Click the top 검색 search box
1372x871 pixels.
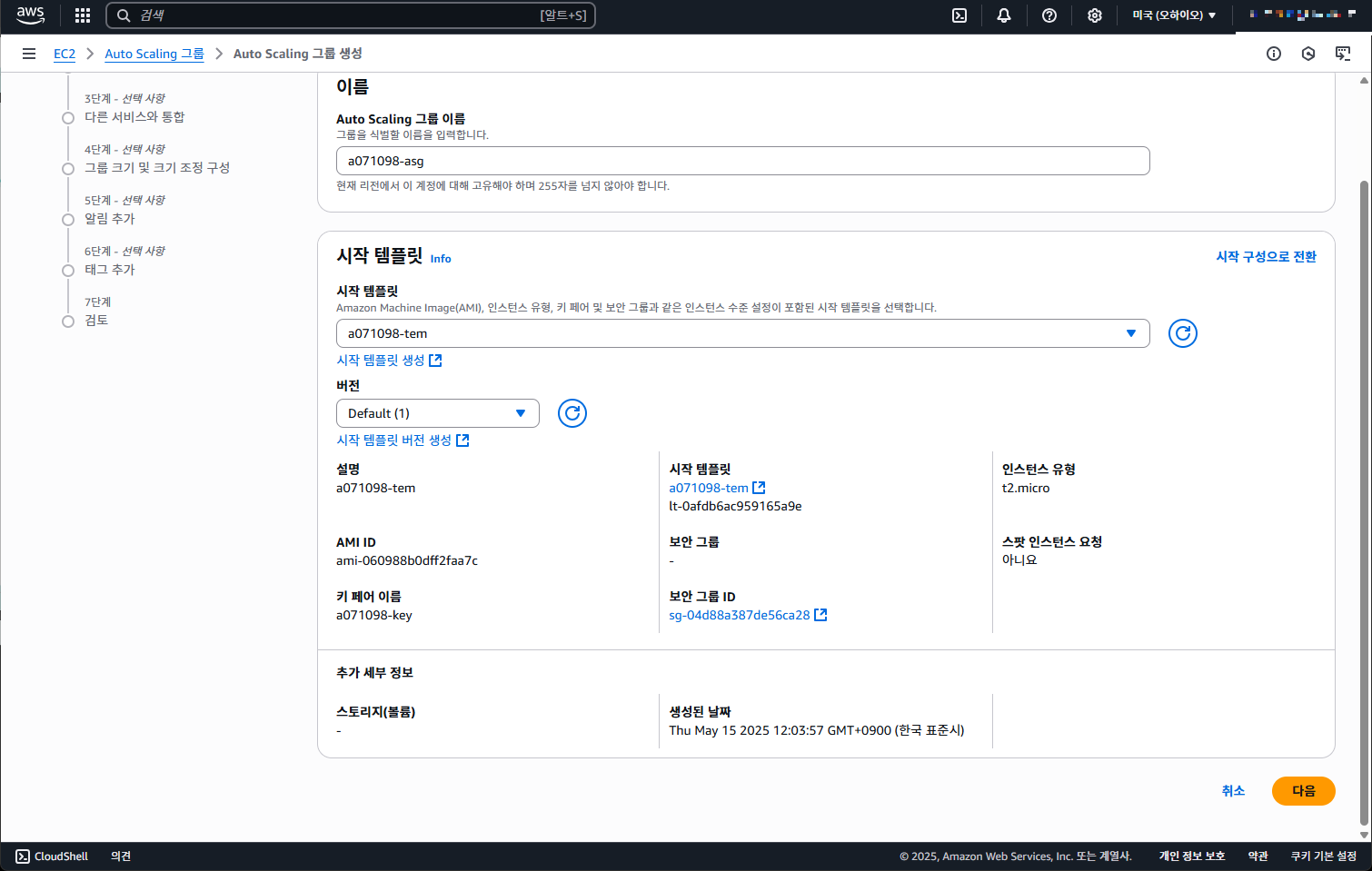[351, 15]
